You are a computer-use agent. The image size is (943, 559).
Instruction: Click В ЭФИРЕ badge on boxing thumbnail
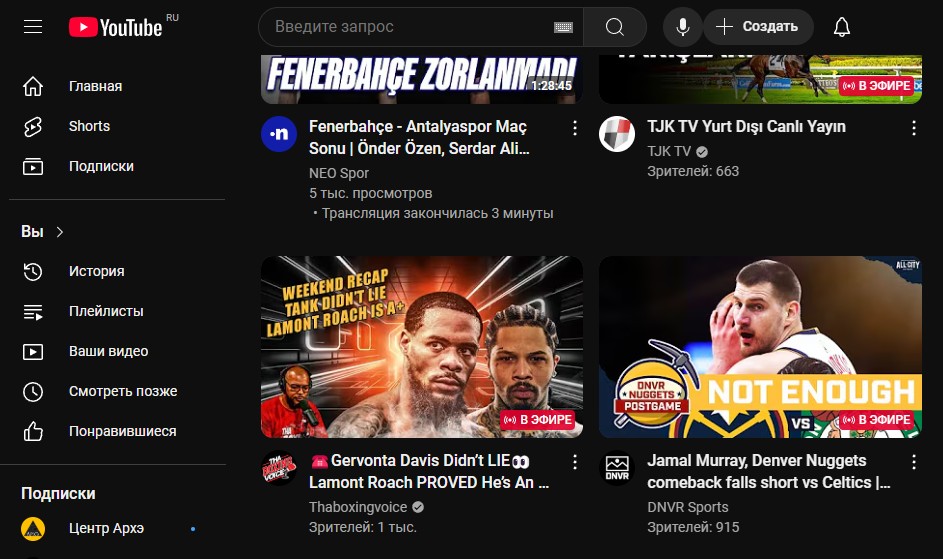pyautogui.click(x=538, y=420)
